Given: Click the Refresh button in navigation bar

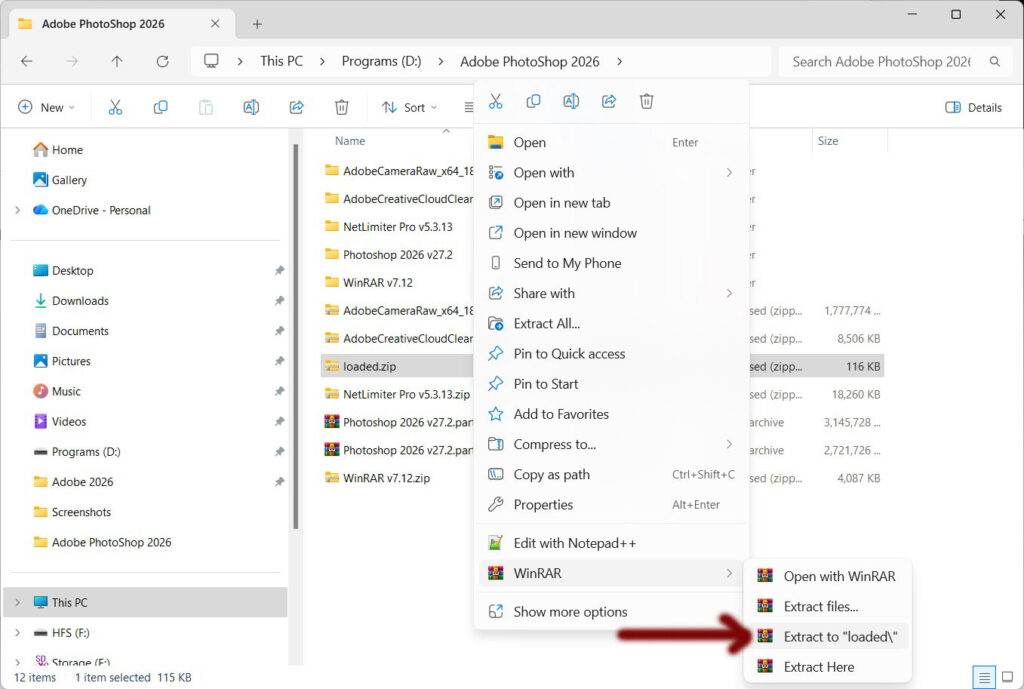Looking at the screenshot, I should (162, 61).
